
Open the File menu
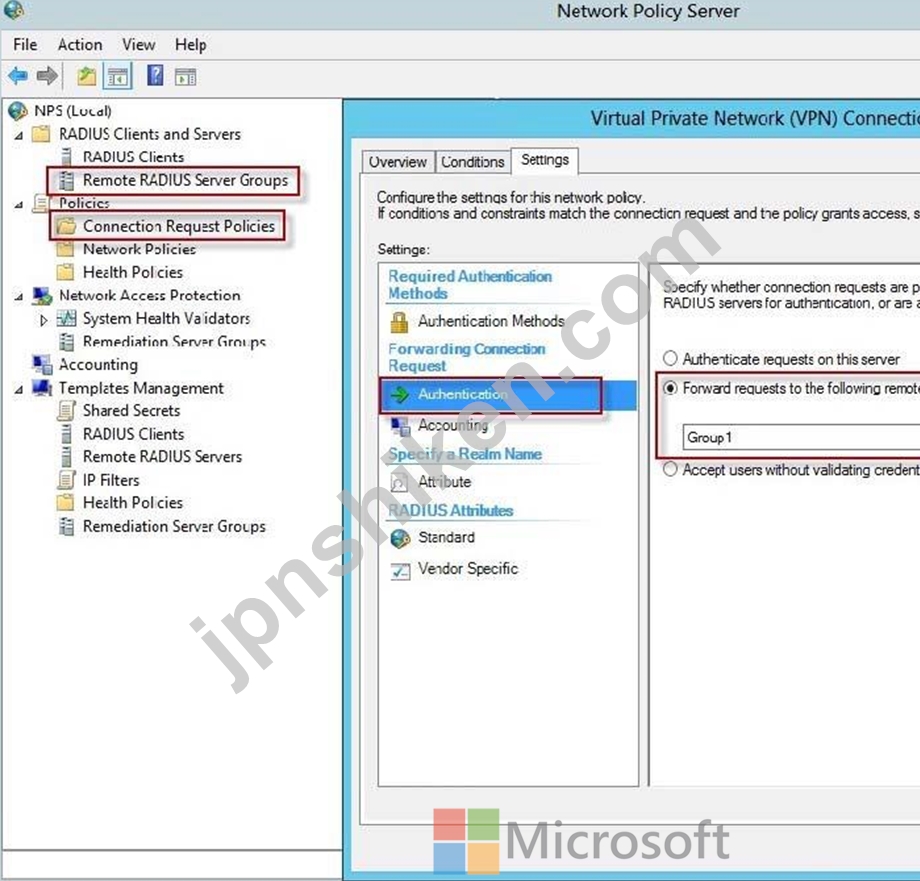pyautogui.click(x=25, y=45)
